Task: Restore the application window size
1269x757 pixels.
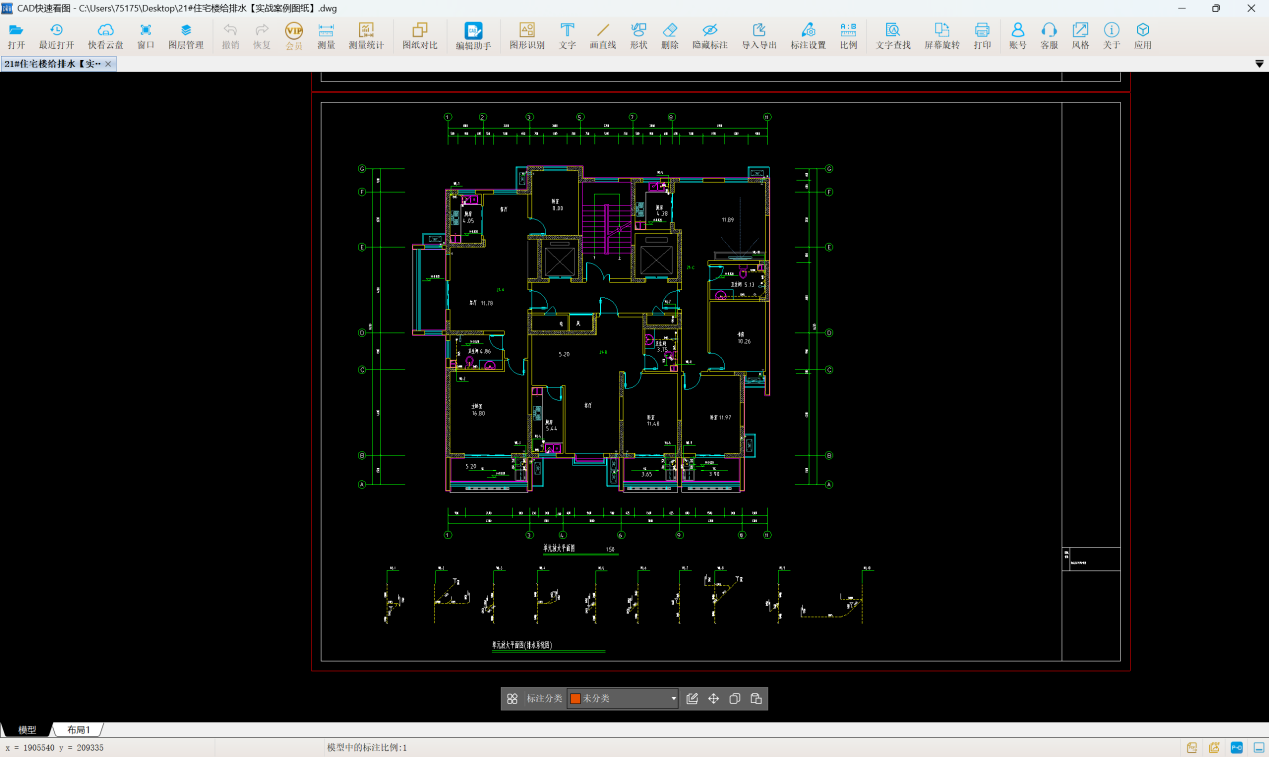Action: point(1216,8)
